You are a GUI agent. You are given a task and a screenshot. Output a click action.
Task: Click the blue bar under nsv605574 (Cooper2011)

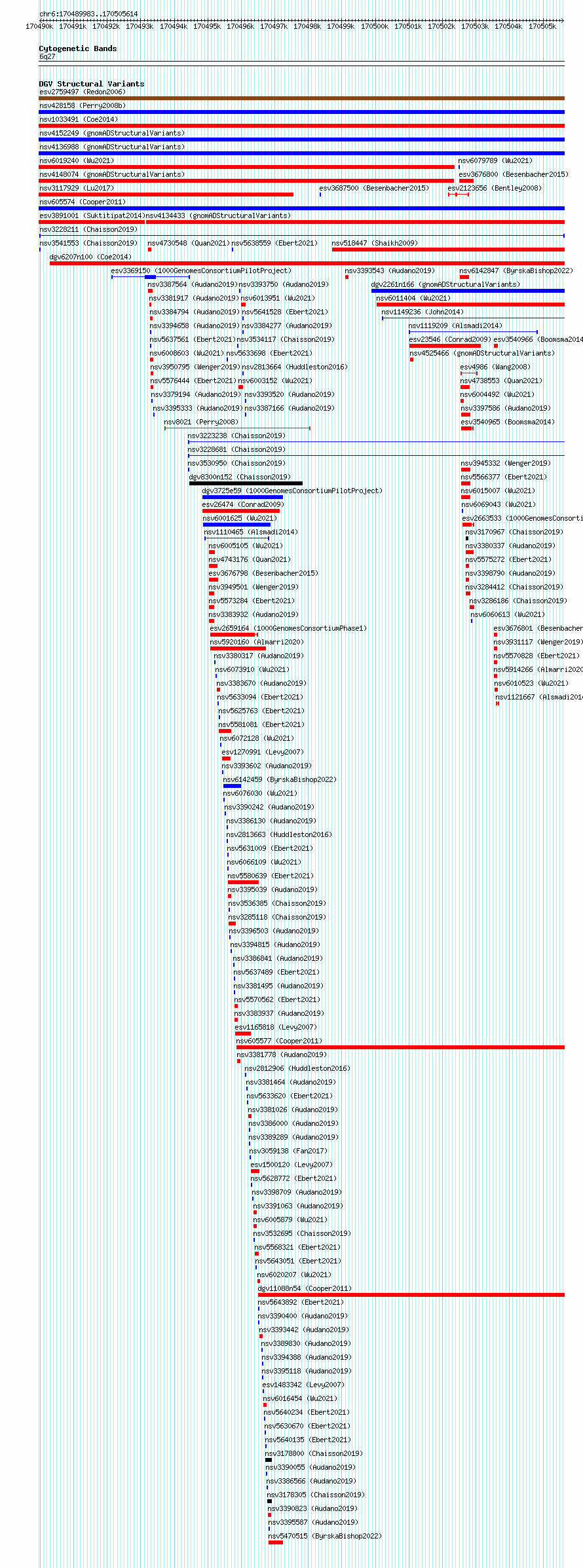click(301, 208)
